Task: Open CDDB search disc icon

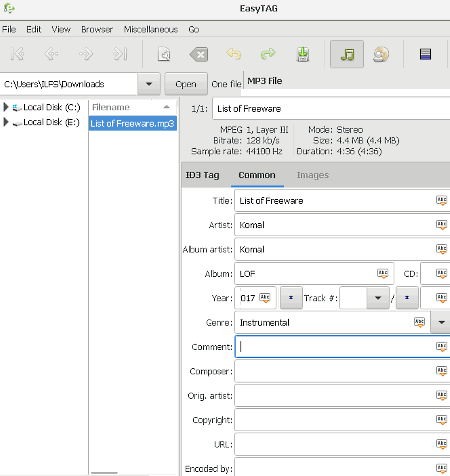Action: tap(381, 54)
